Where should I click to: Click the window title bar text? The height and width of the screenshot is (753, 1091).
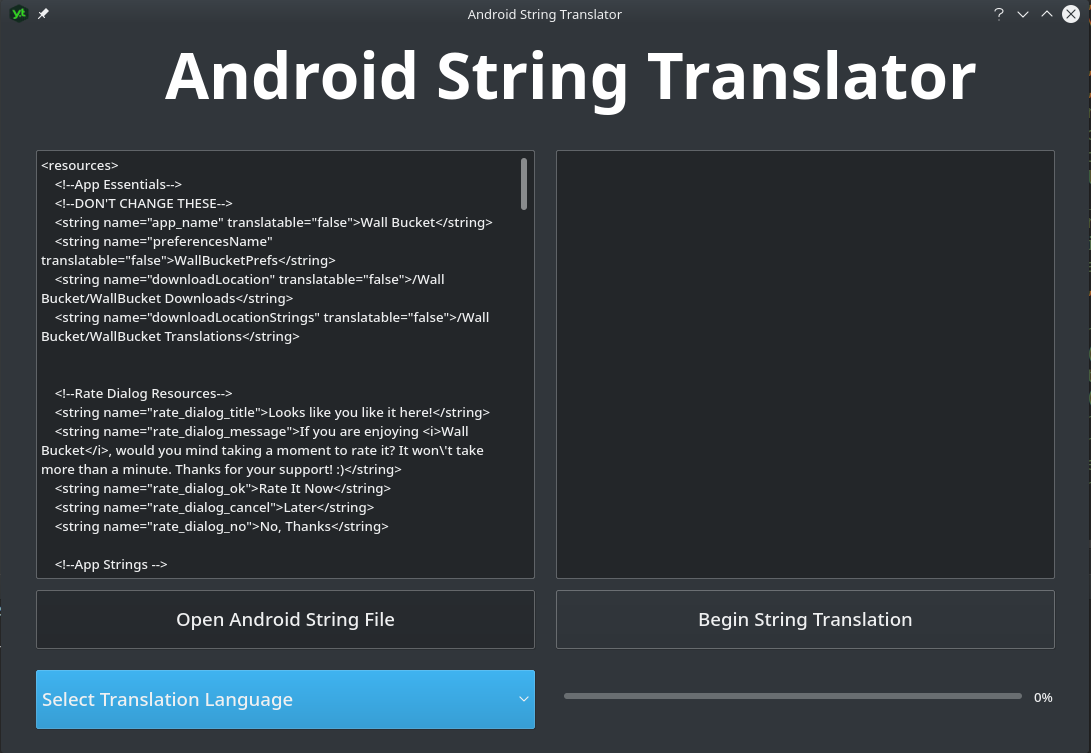545,14
